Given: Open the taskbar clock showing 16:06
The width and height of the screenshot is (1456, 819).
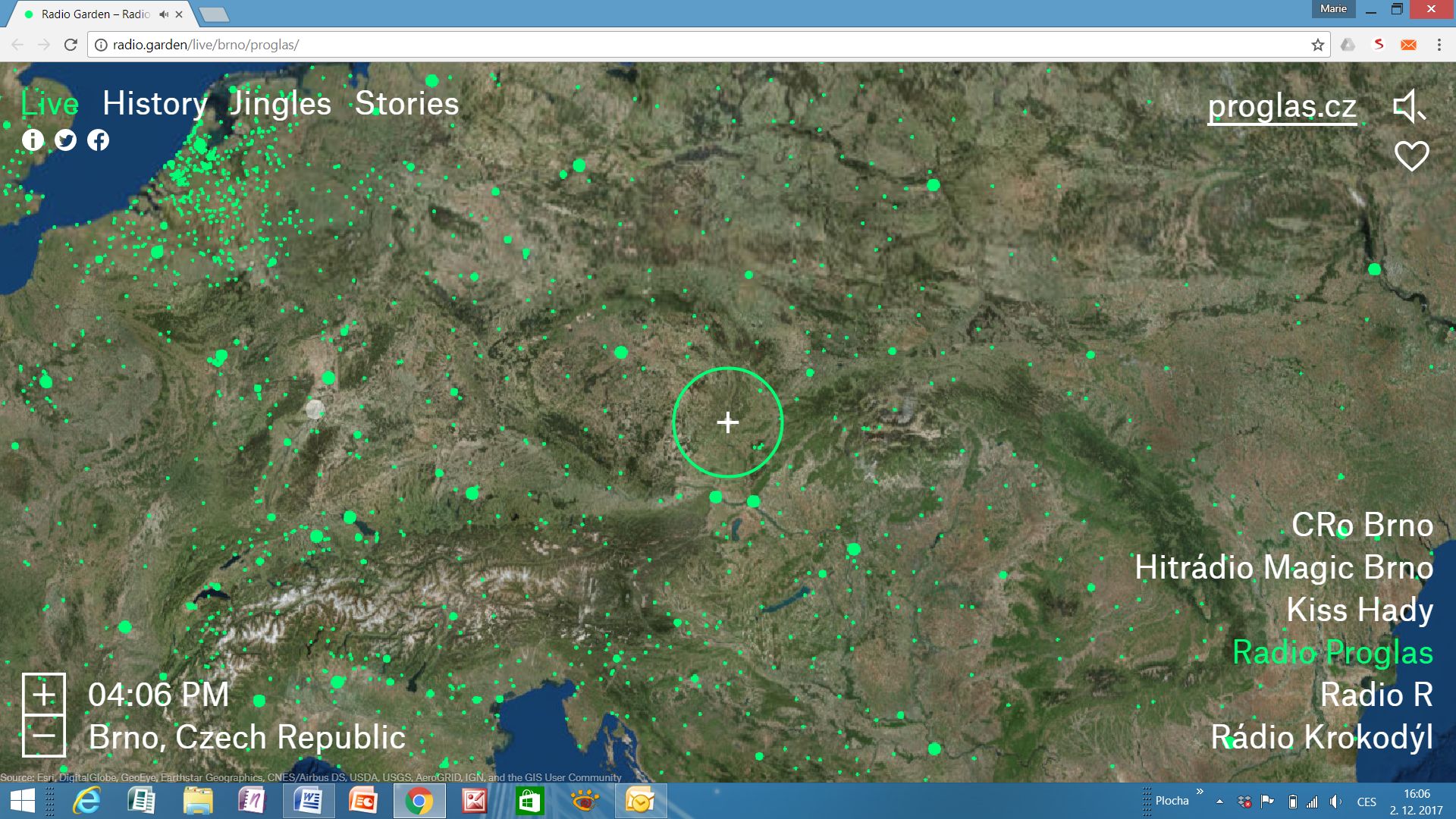Looking at the screenshot, I should click(1417, 802).
